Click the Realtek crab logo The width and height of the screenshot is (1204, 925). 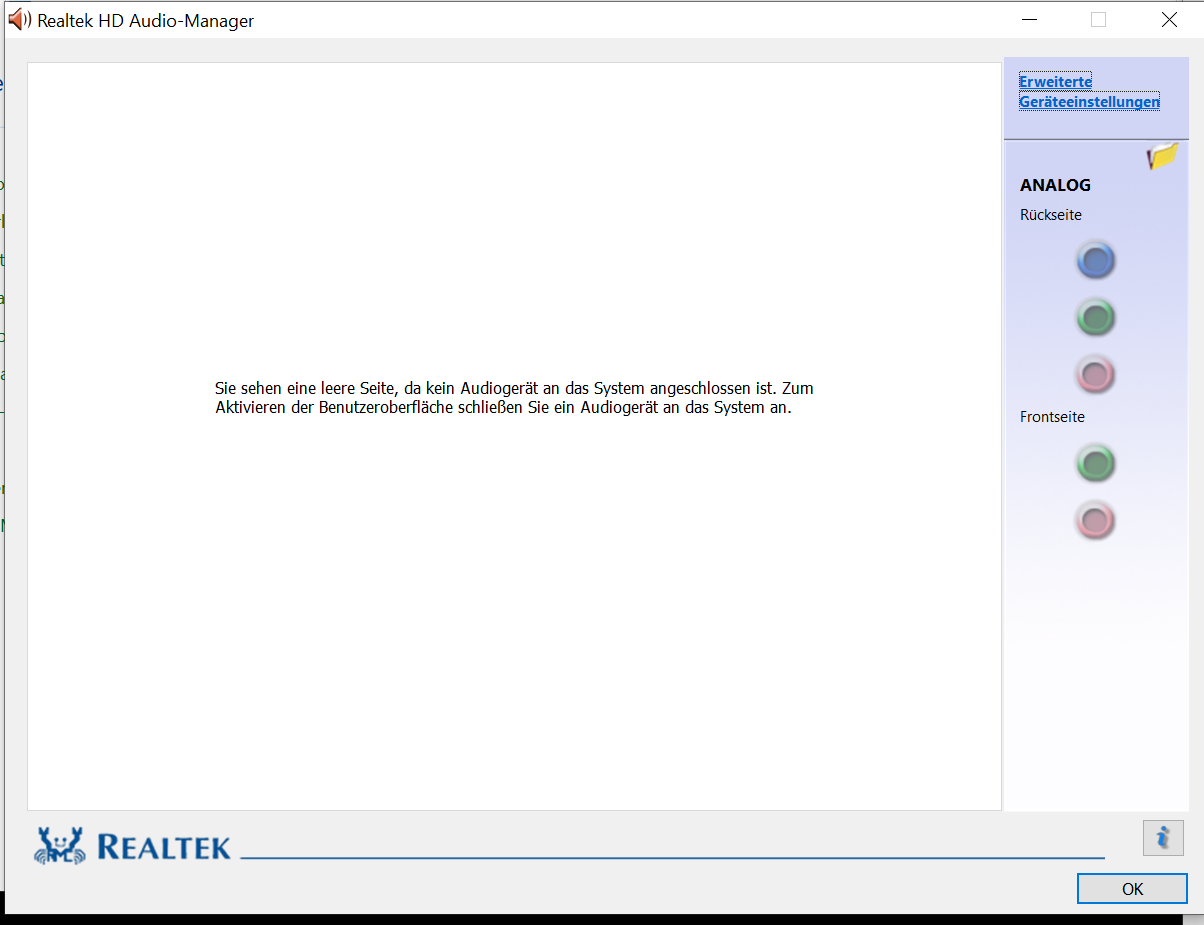pyautogui.click(x=60, y=845)
